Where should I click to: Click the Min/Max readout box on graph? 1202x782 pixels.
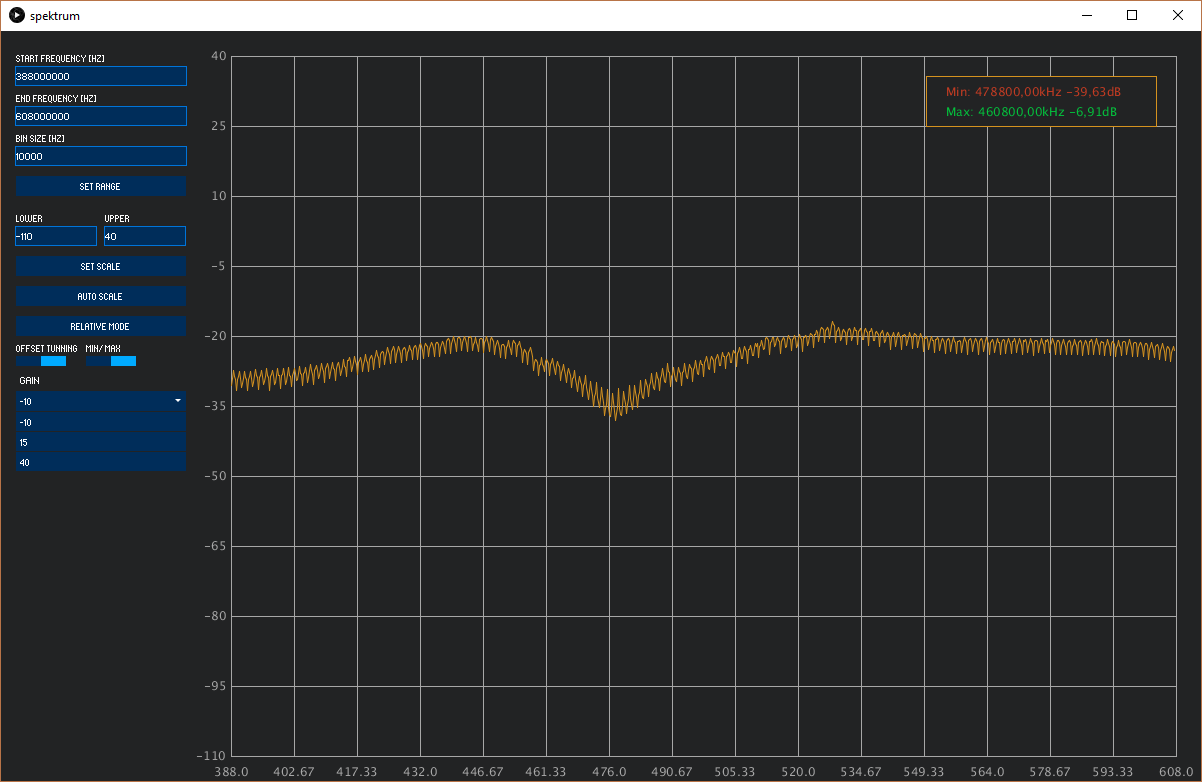(1040, 101)
